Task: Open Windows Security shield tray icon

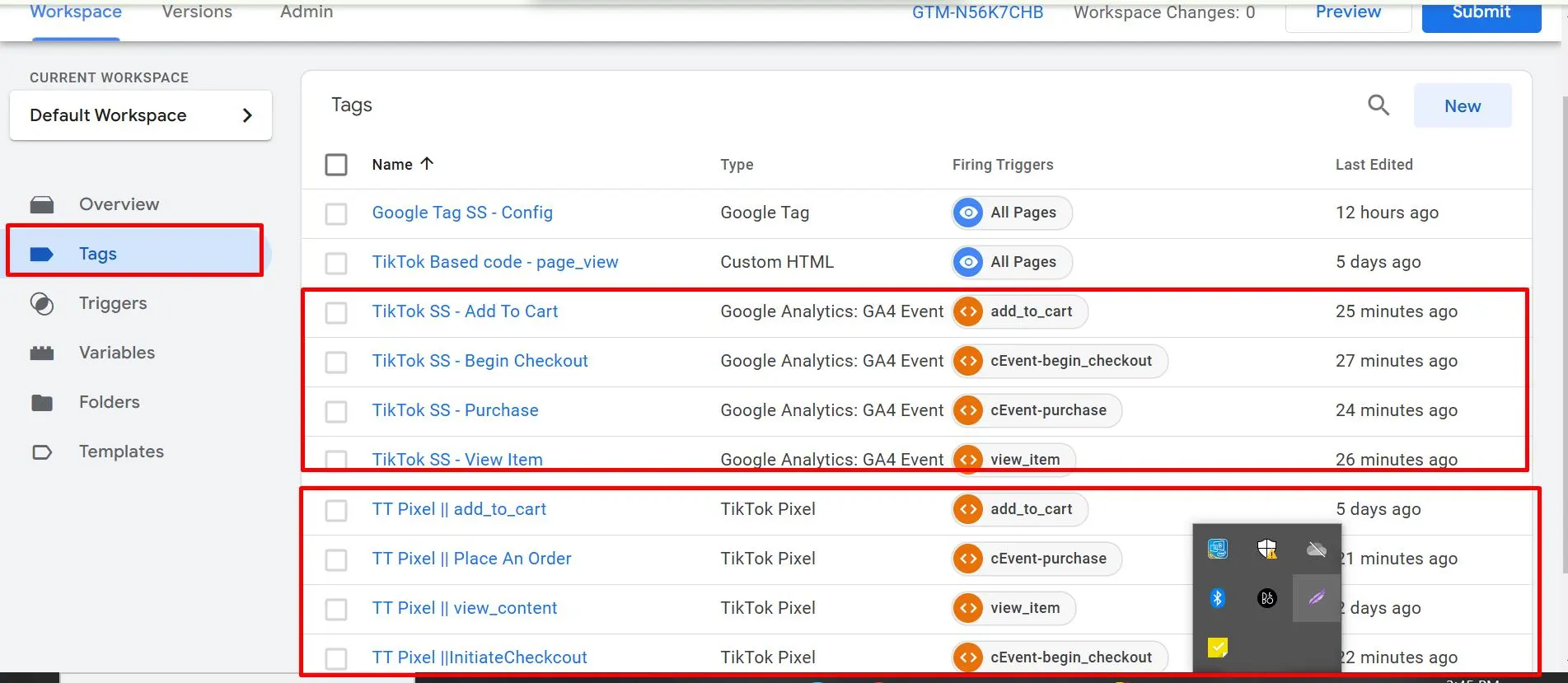Action: [x=1267, y=549]
